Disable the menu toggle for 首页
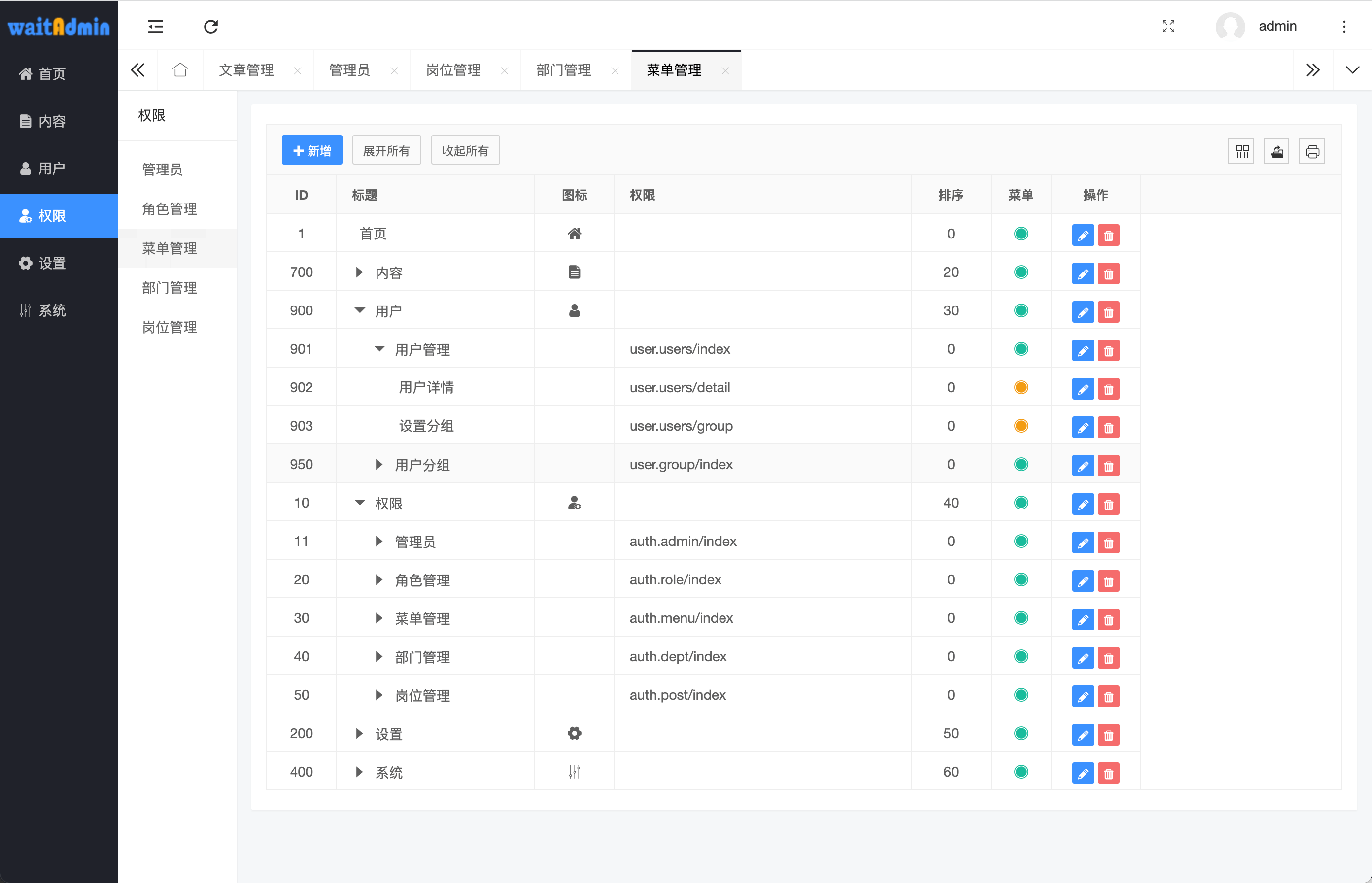Viewport: 1372px width, 883px height. click(x=1021, y=234)
